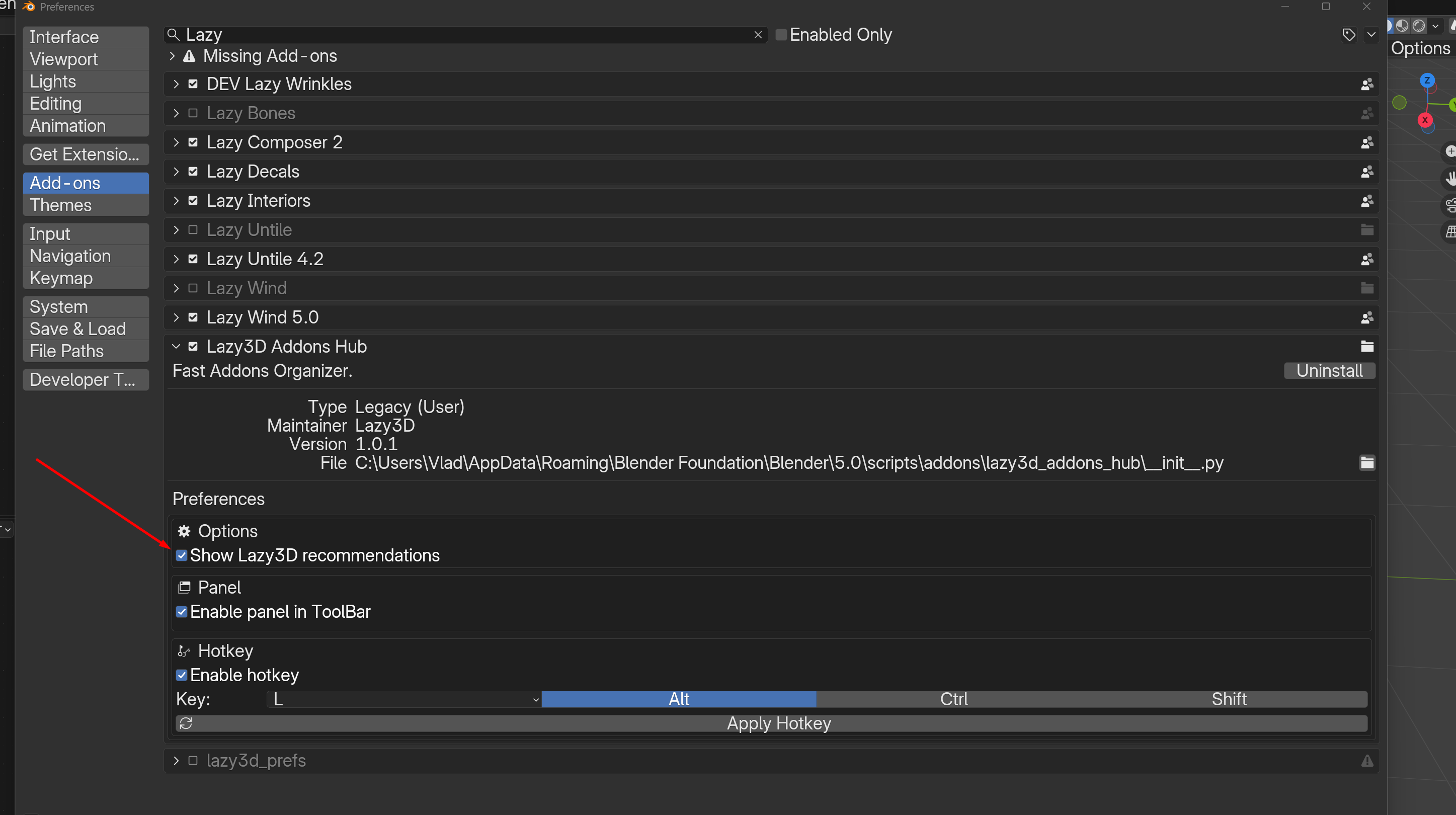
Task: Go to the Themes tab
Action: pos(86,205)
